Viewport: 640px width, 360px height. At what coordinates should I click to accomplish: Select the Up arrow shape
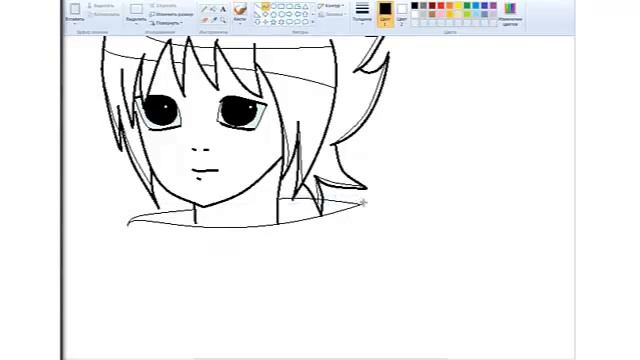tap(305, 14)
